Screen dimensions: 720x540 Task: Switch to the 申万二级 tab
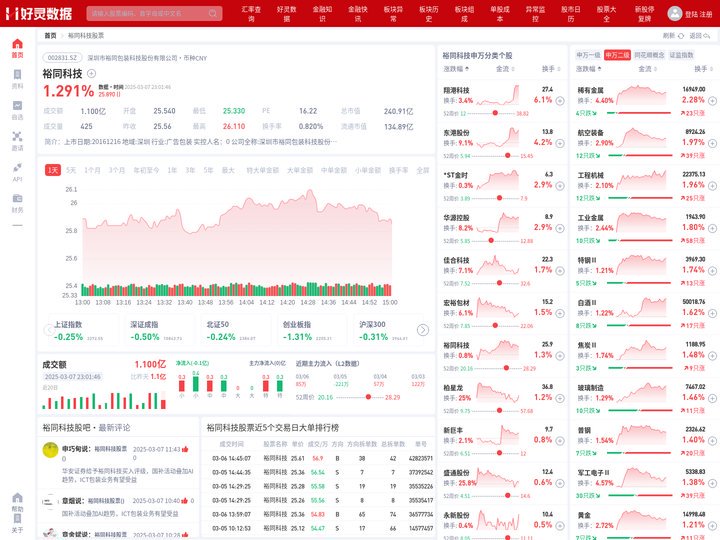tap(617, 55)
